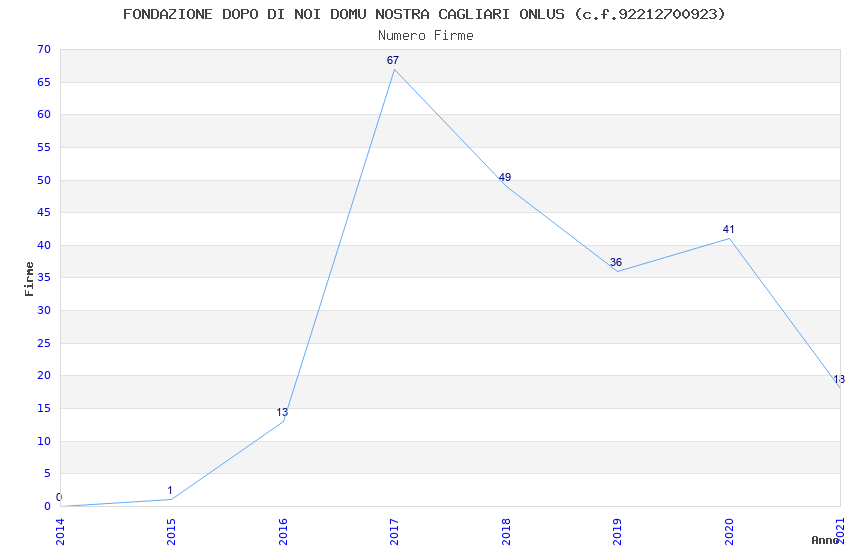
Task: Select the 2016 x-axis year label
Action: [283, 532]
